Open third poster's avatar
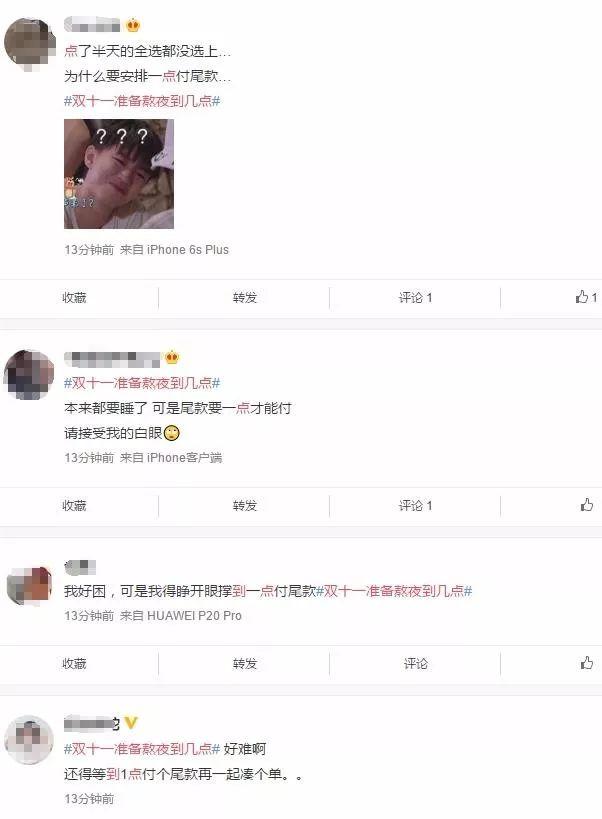This screenshot has width=602, height=819. tap(29, 585)
